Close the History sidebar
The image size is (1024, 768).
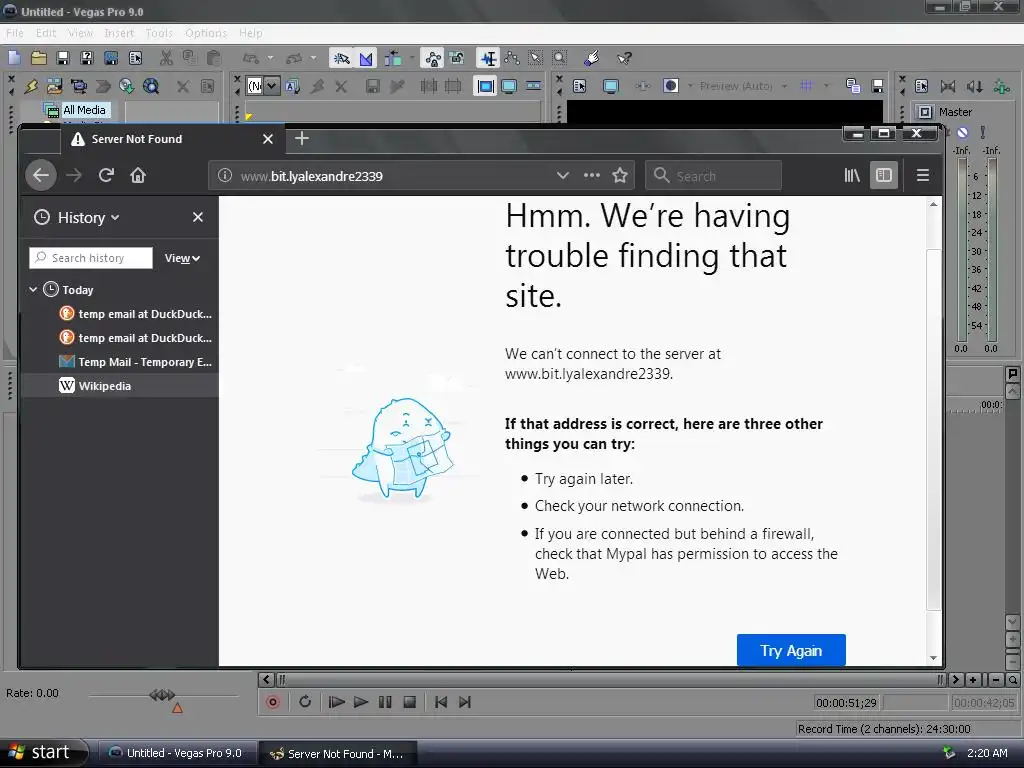point(198,217)
